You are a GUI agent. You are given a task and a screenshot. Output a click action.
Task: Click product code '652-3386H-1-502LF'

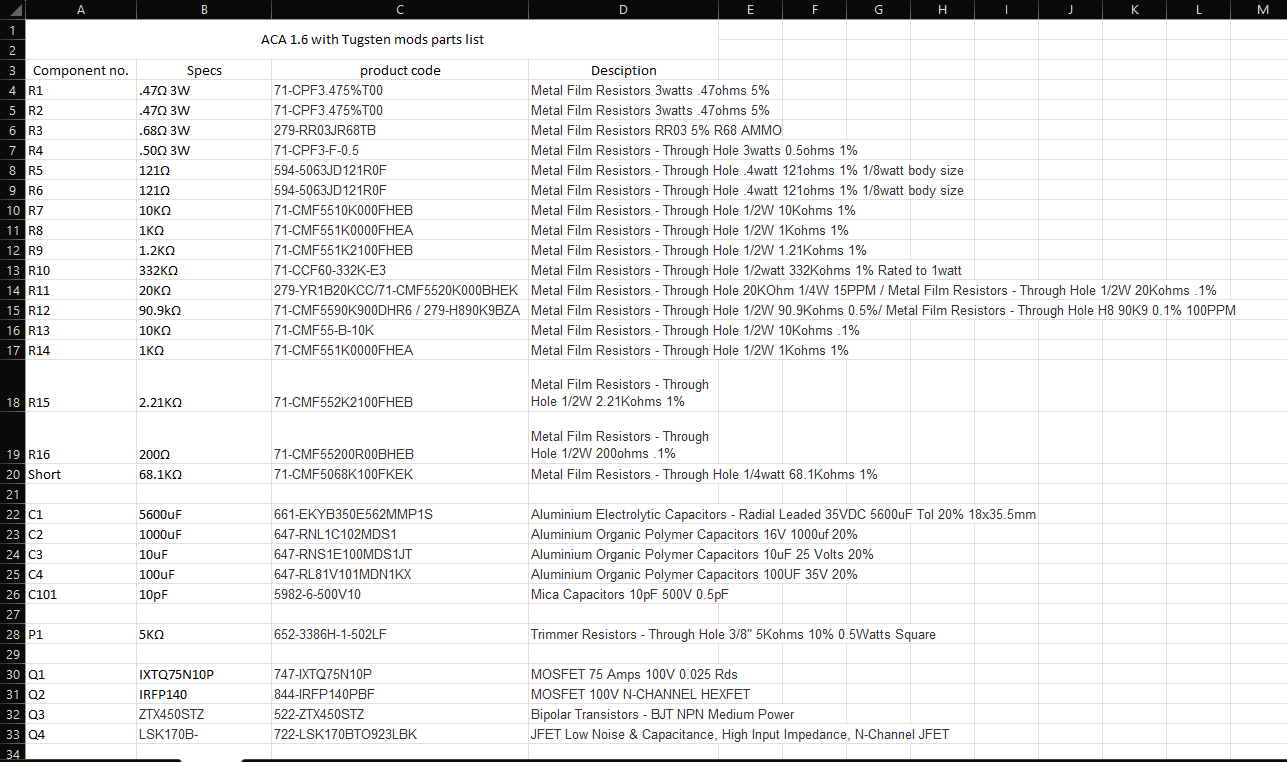[x=400, y=634]
